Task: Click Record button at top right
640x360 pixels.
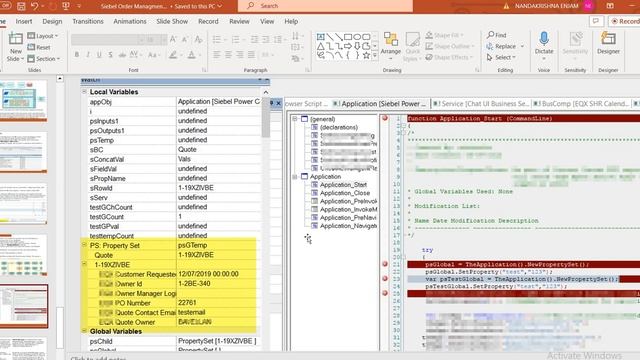Action: [625, 21]
